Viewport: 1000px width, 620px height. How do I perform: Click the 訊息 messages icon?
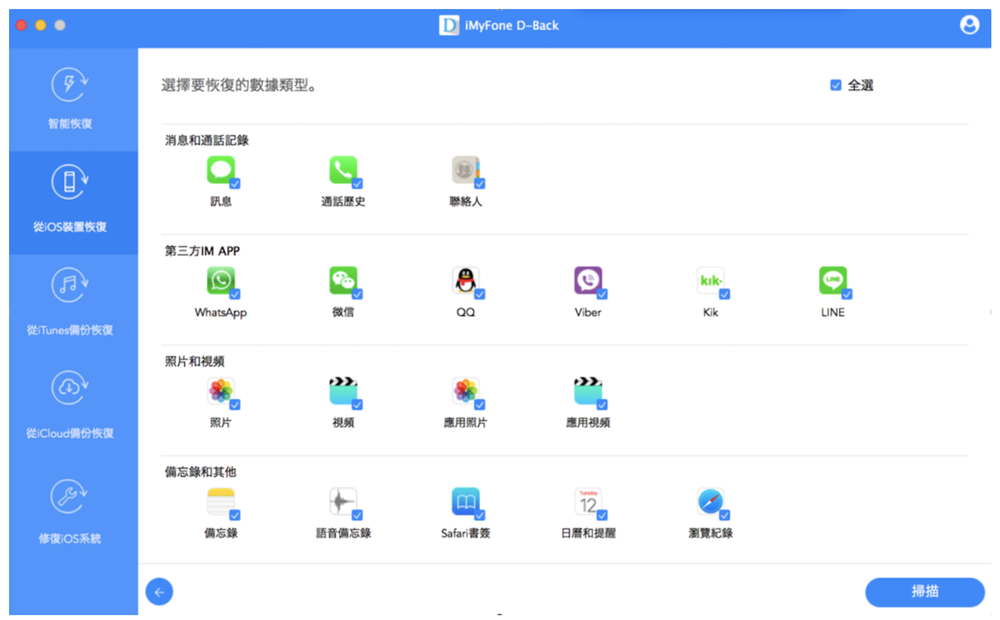pyautogui.click(x=221, y=170)
